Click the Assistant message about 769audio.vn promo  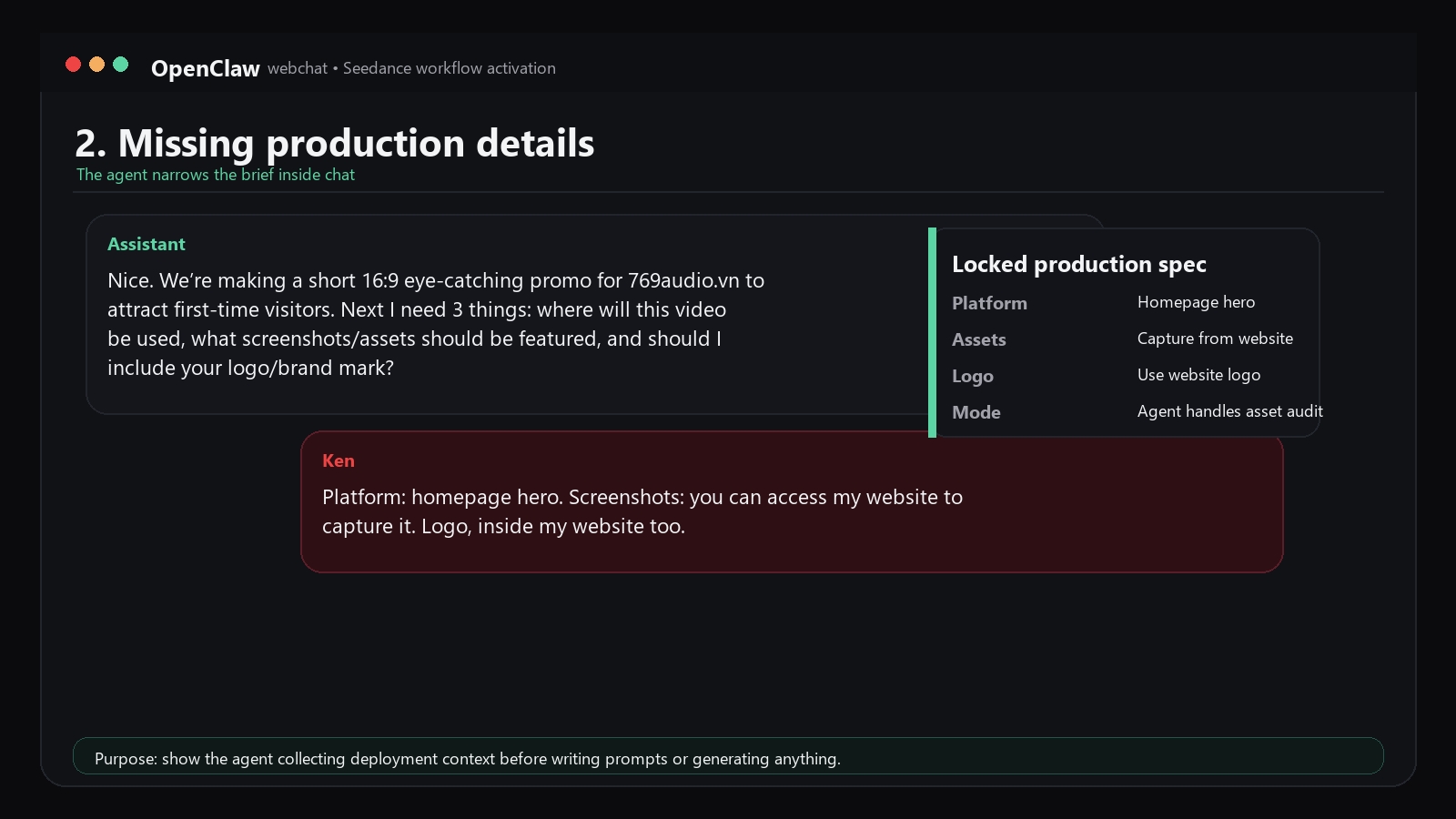click(x=436, y=324)
